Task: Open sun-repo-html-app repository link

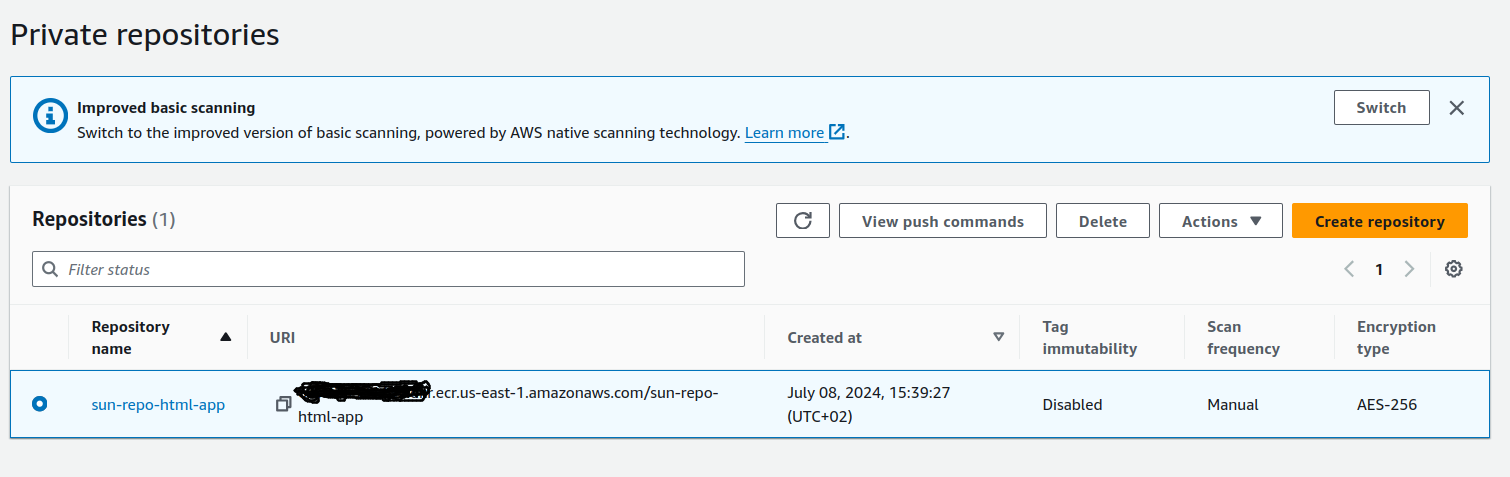Action: tap(158, 405)
